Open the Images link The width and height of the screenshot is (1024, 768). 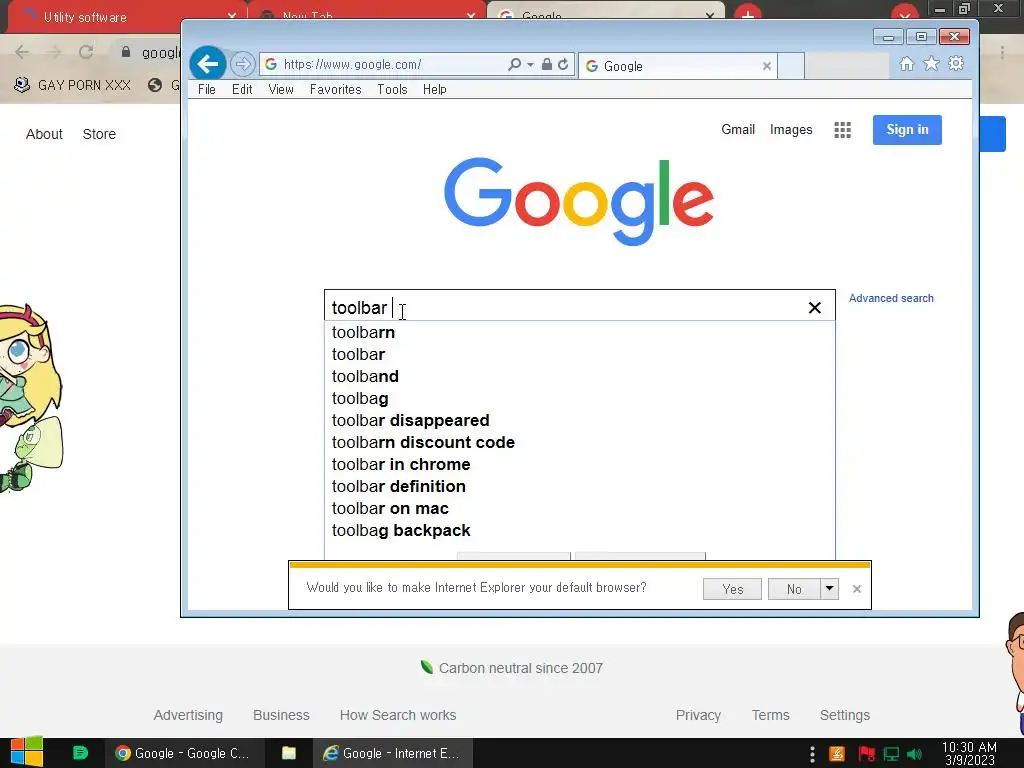(791, 129)
